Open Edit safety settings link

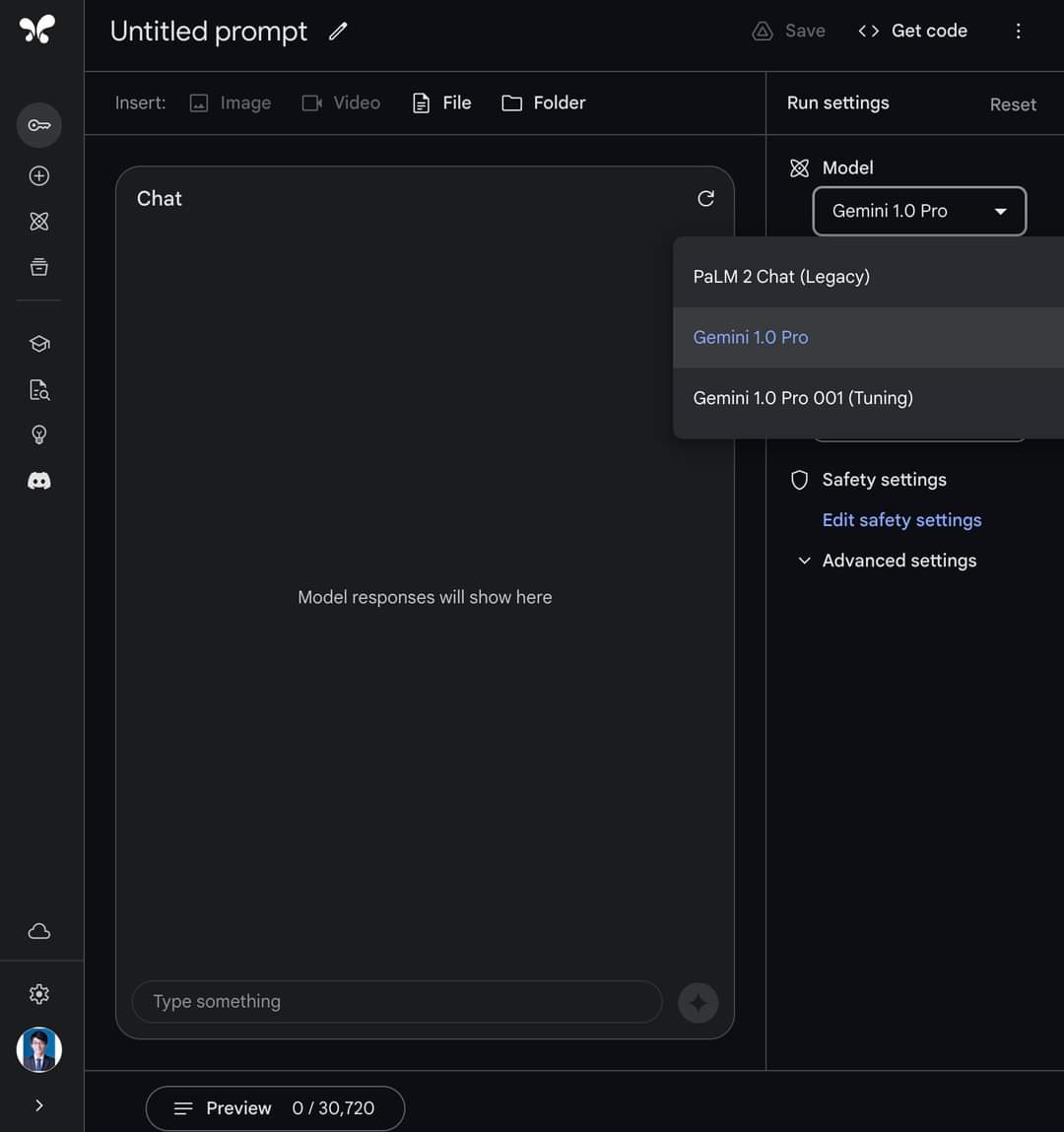point(901,520)
